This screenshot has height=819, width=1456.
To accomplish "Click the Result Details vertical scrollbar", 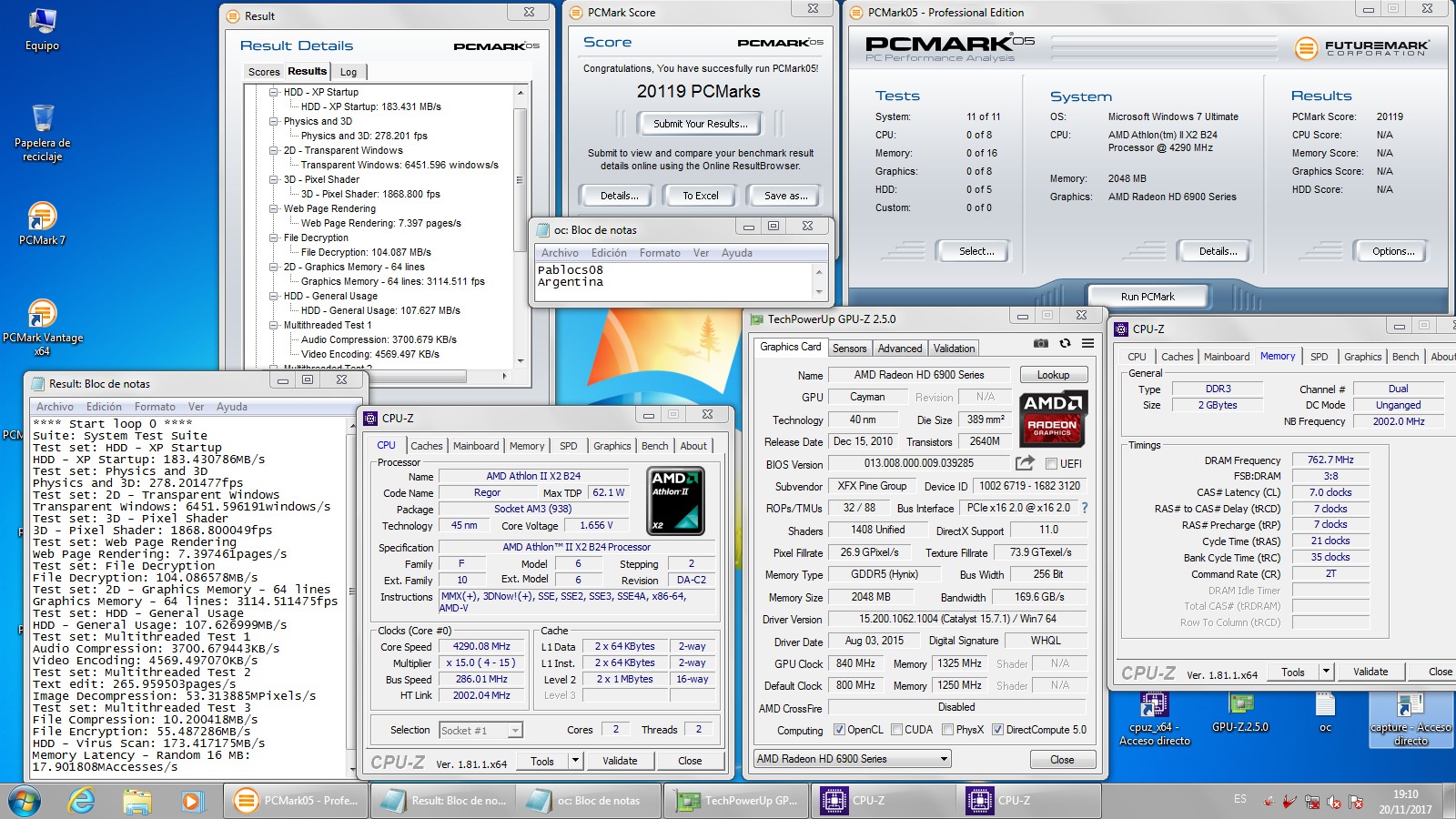I will point(521,227).
